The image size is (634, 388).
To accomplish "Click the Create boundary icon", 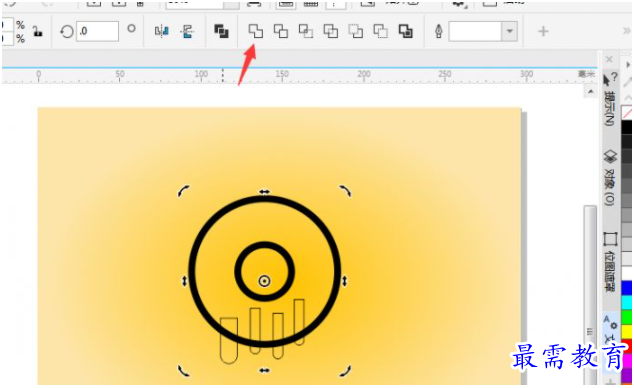I will (x=406, y=31).
